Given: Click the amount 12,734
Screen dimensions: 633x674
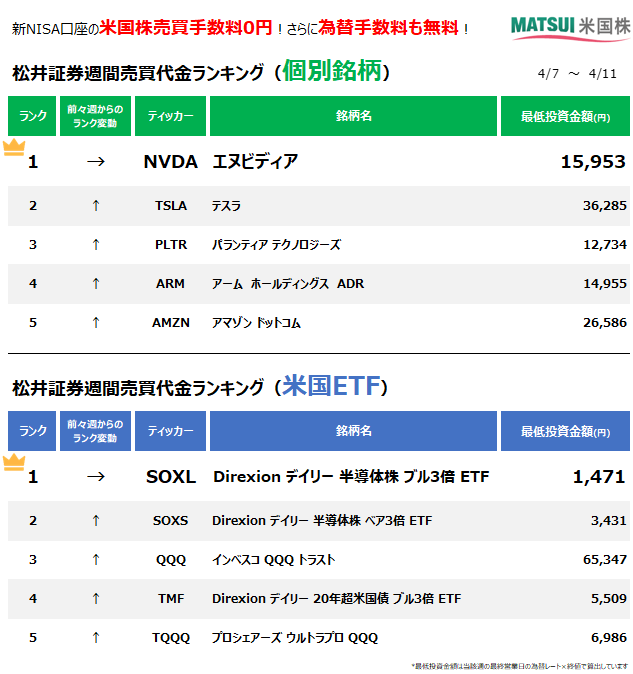Looking at the screenshot, I should [605, 245].
